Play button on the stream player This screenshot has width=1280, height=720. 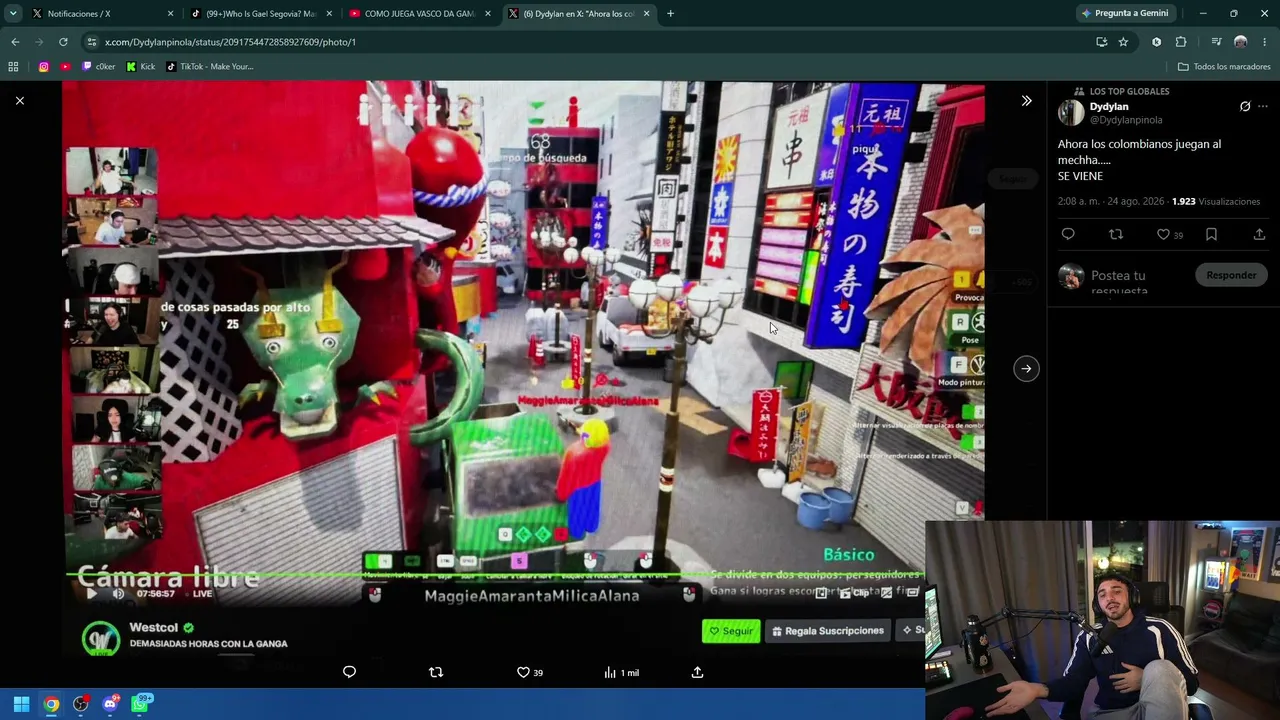pos(91,593)
